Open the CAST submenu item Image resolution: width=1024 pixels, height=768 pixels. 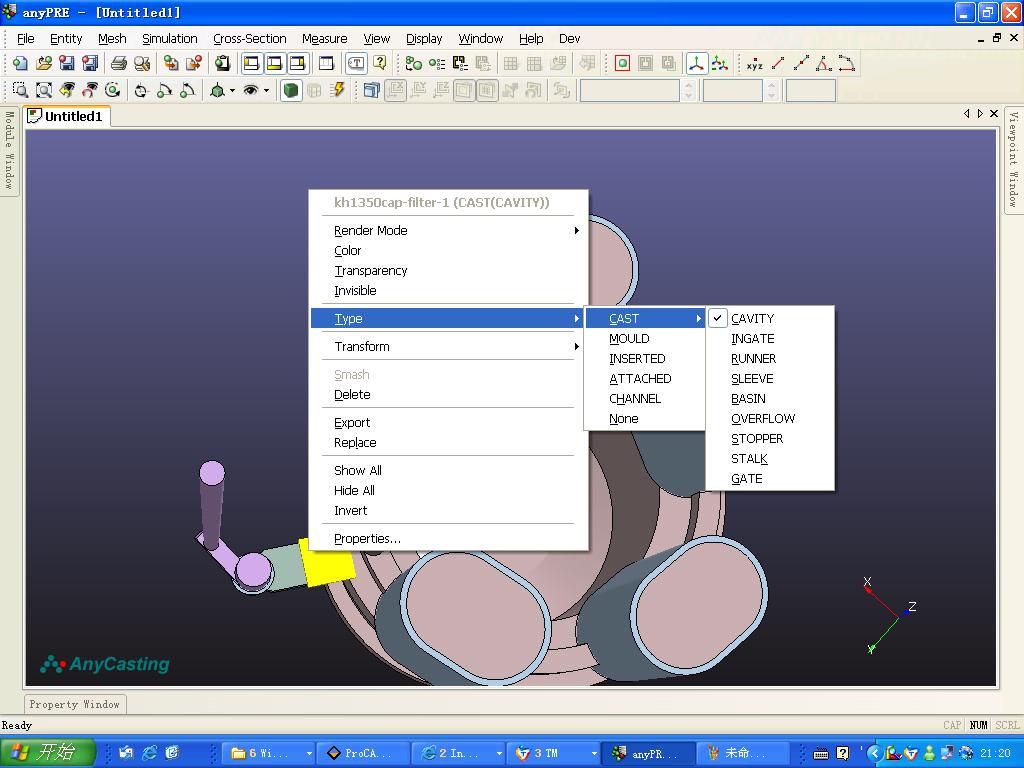[645, 319]
